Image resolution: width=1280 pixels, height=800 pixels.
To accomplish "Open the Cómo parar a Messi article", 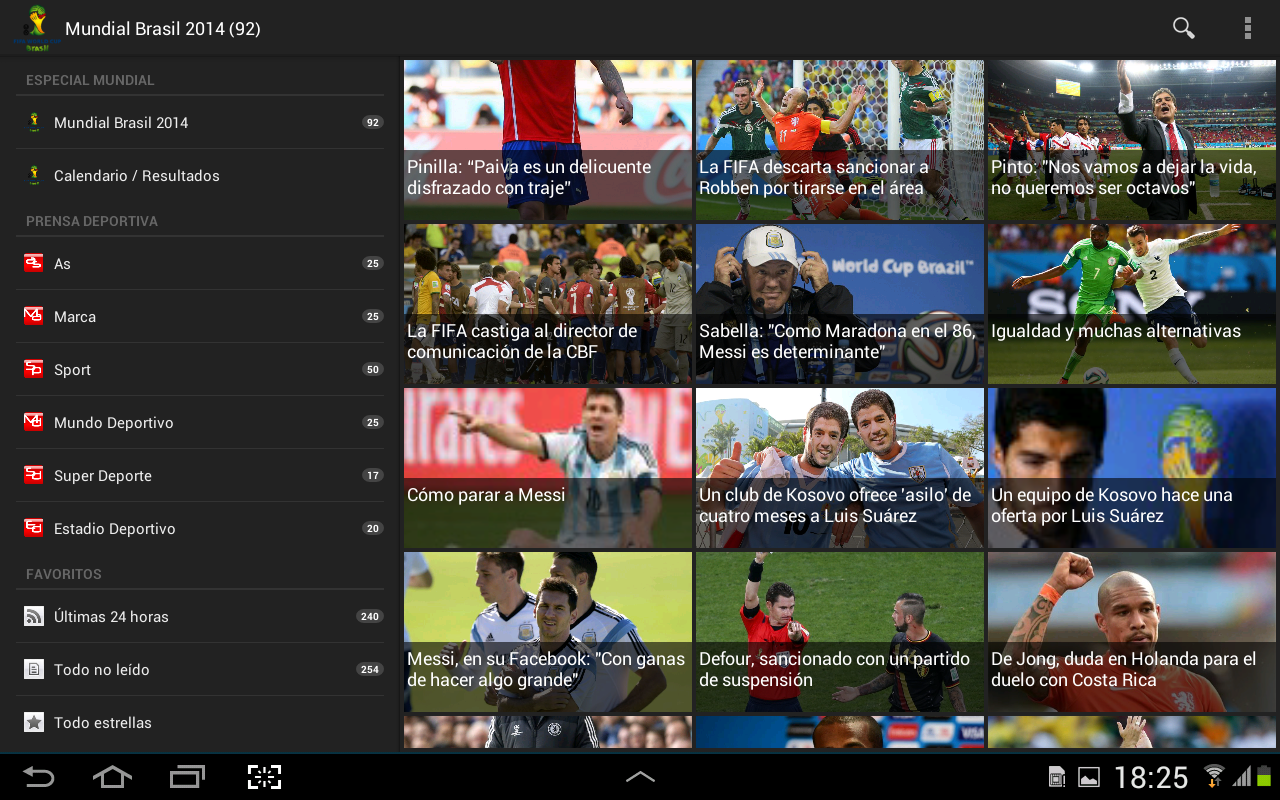I will (548, 468).
